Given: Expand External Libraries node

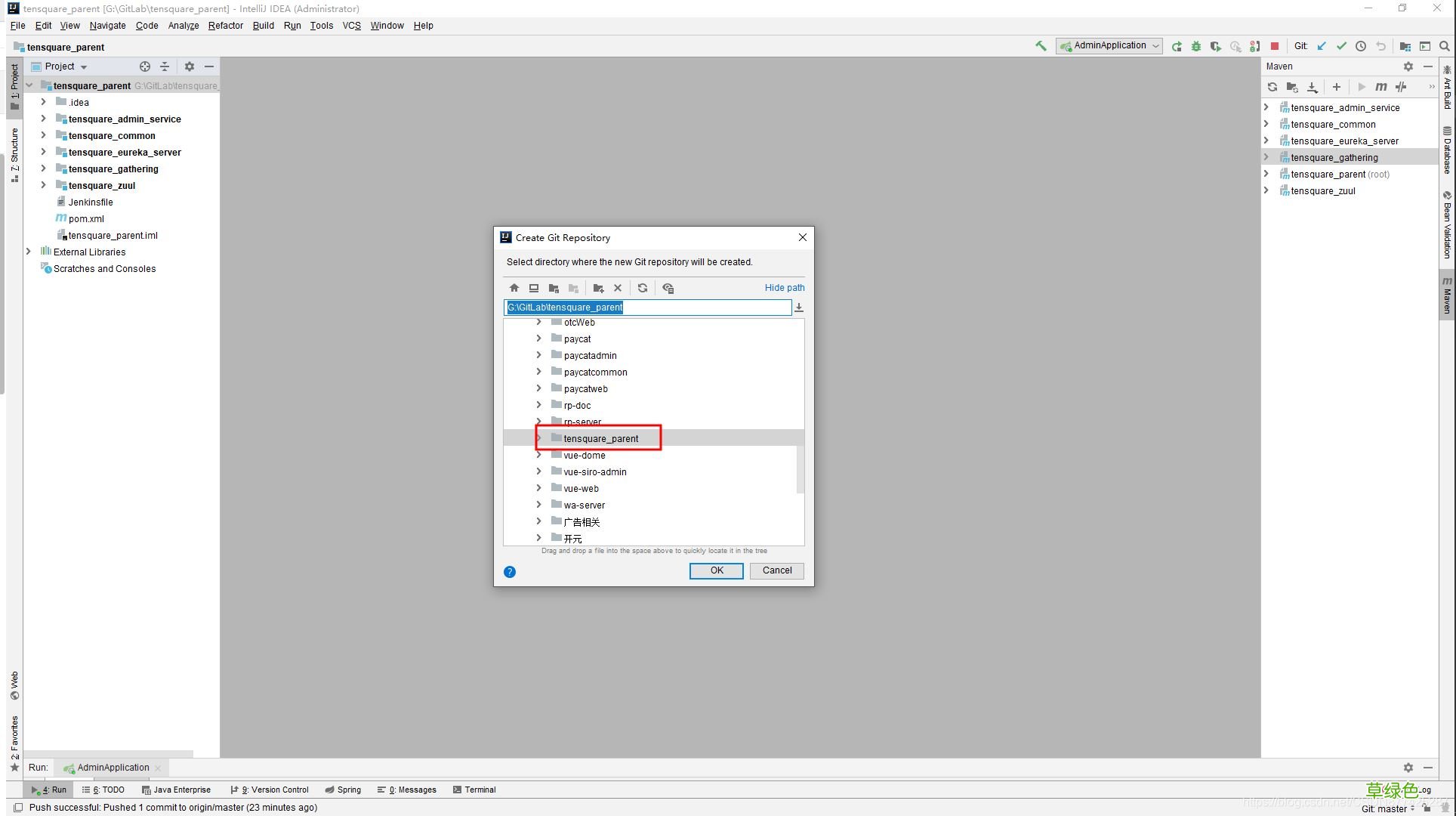Looking at the screenshot, I should (x=29, y=252).
